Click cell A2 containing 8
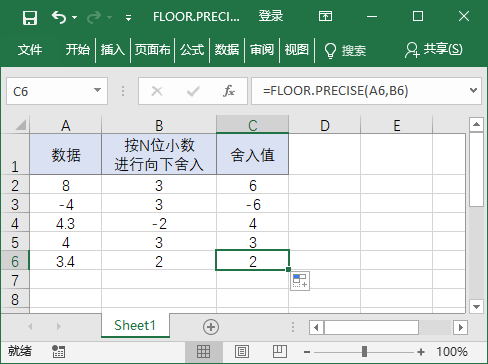Screen dimensions: 488x364 click(66, 185)
